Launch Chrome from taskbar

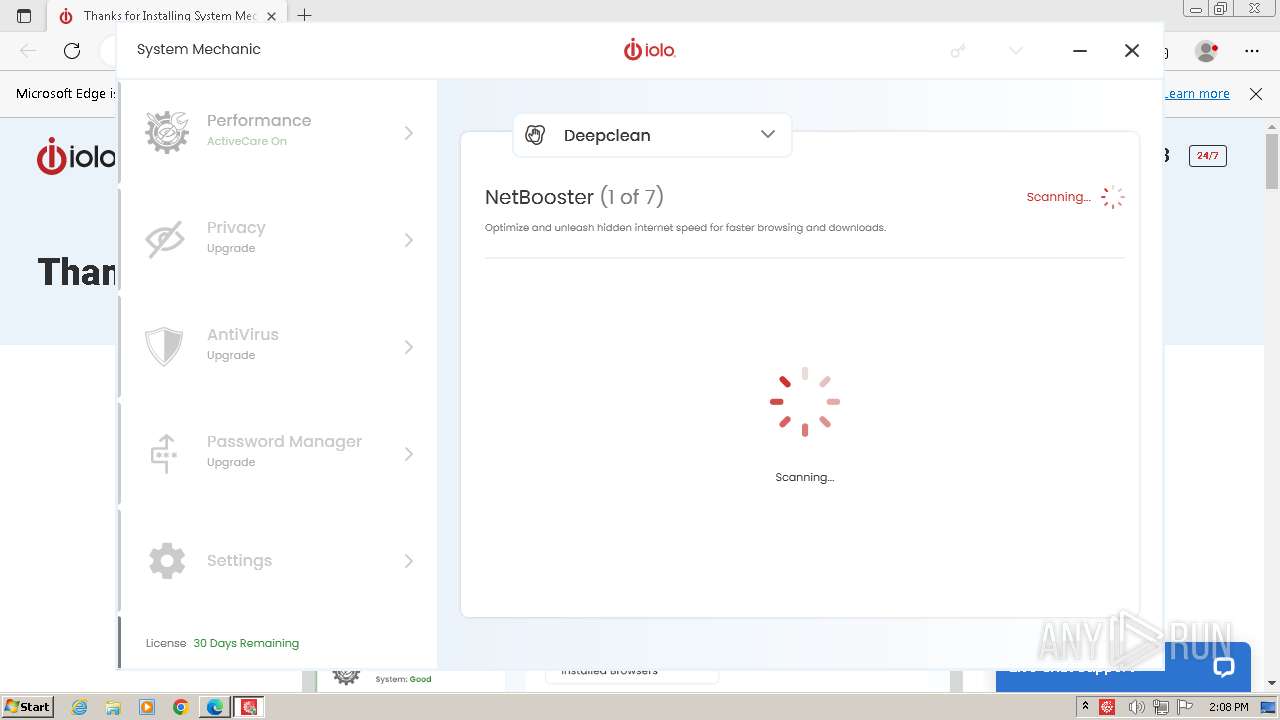coord(181,707)
